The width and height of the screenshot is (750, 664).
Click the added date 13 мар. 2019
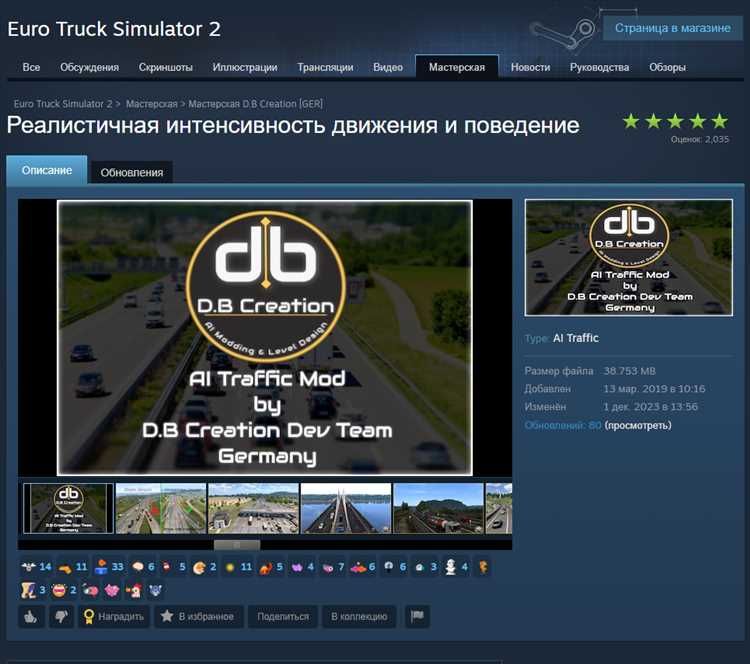(x=654, y=388)
